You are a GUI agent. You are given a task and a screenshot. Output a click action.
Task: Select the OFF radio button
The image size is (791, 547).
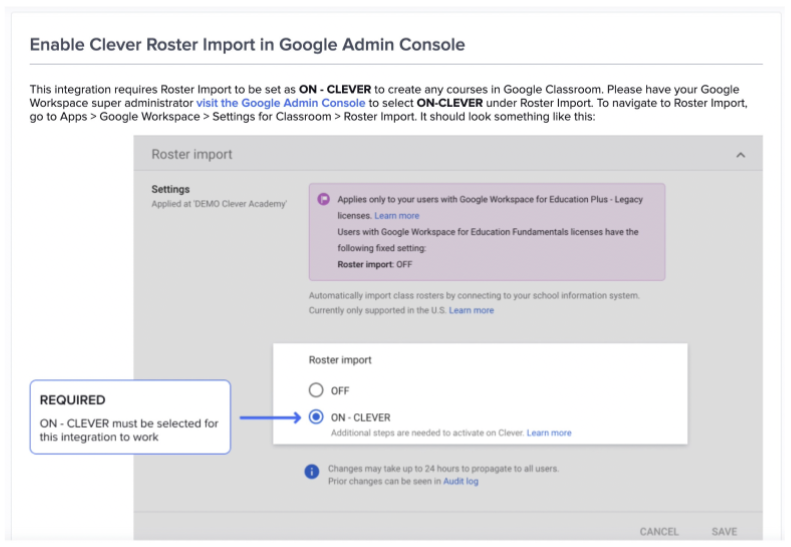316,391
